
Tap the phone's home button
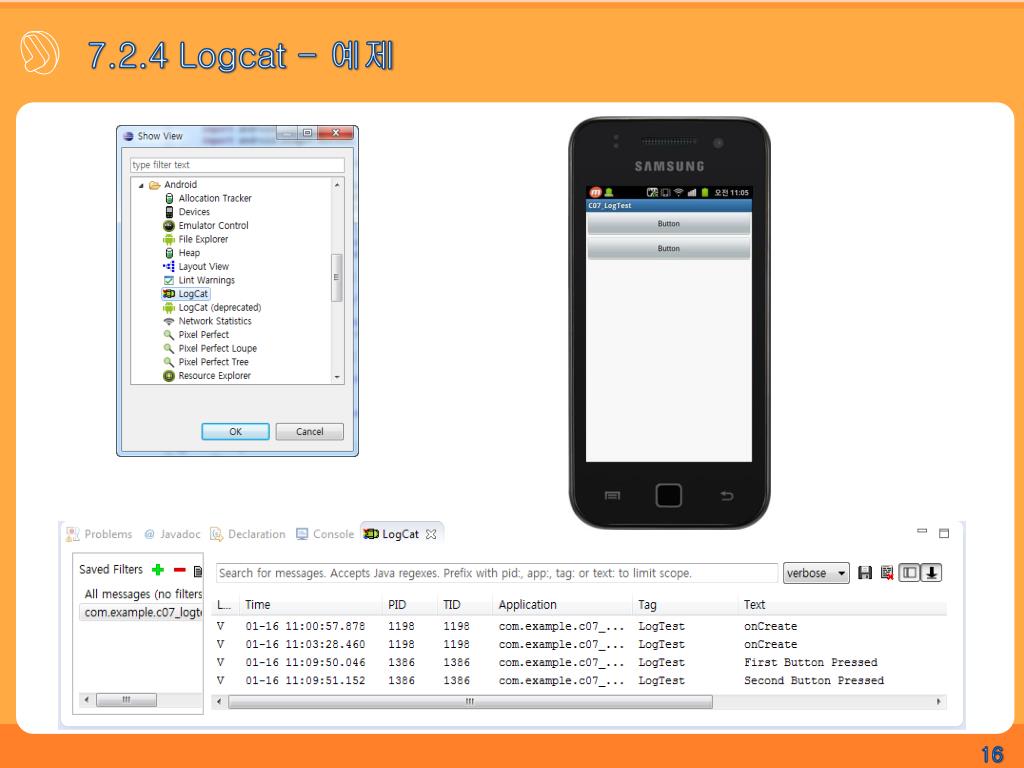point(669,496)
